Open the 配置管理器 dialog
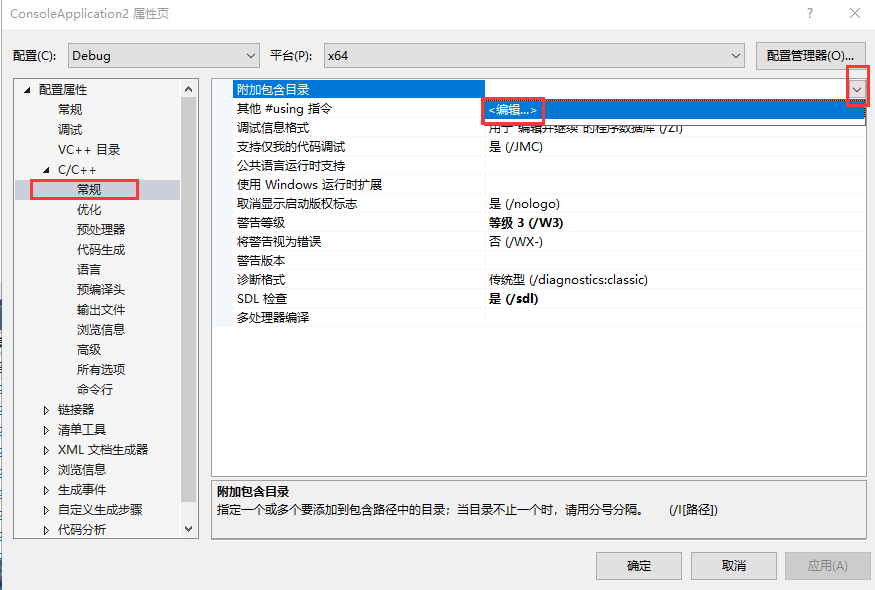The width and height of the screenshot is (875, 590). coord(810,55)
